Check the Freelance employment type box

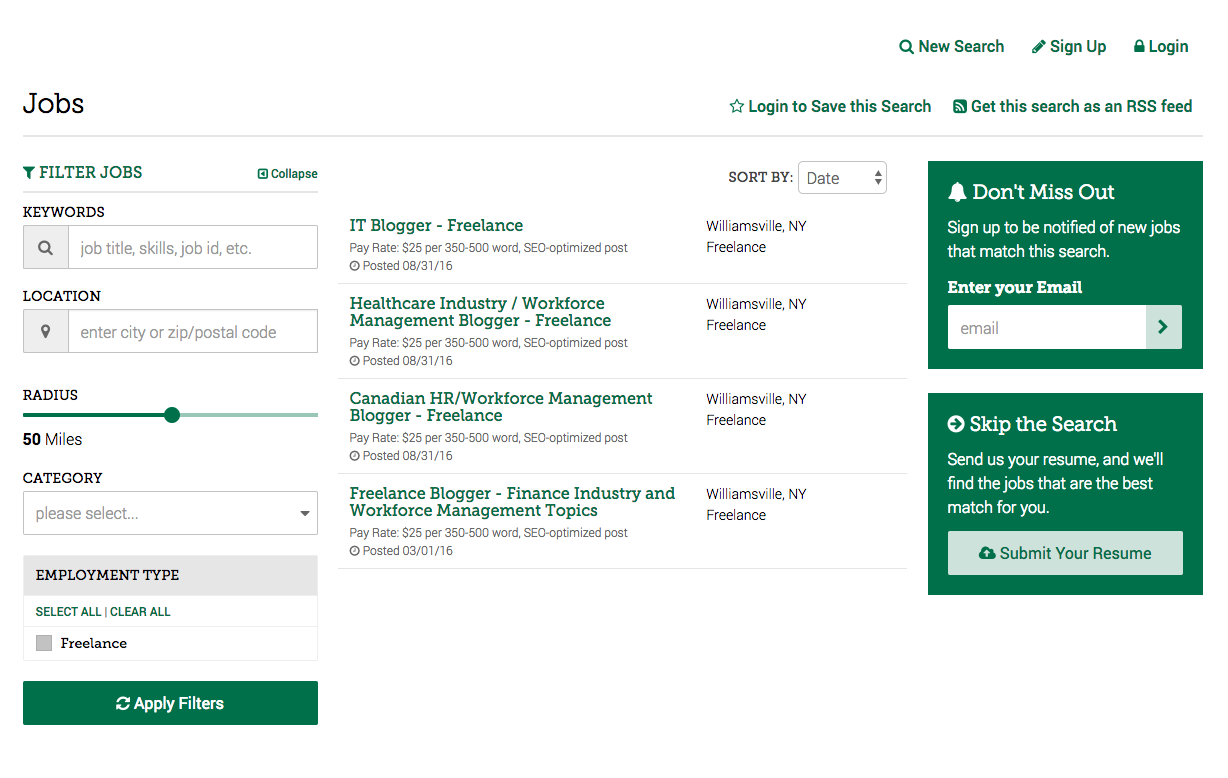44,643
